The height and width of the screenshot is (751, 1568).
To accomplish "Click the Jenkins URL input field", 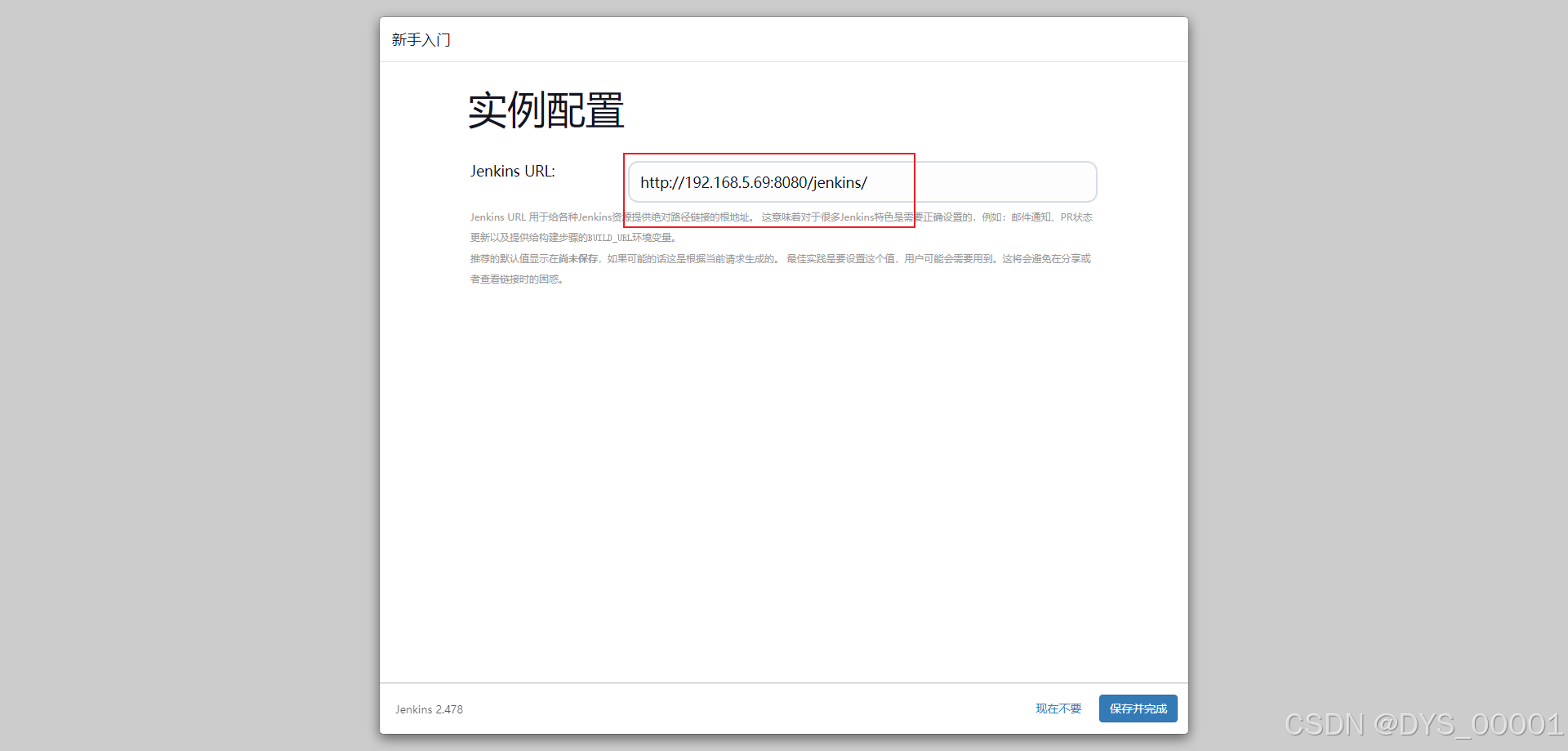I will pyautogui.click(x=862, y=182).
